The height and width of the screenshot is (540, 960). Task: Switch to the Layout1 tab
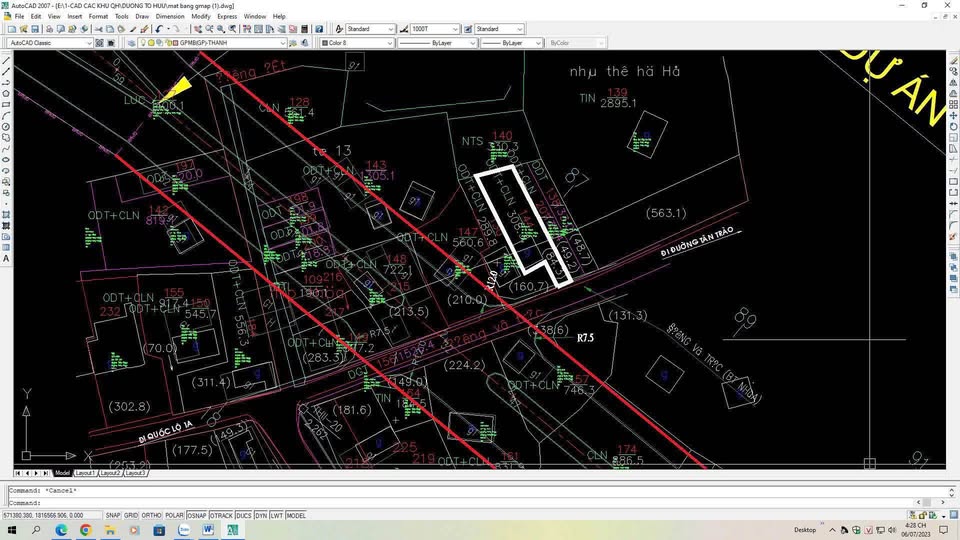tap(85, 473)
